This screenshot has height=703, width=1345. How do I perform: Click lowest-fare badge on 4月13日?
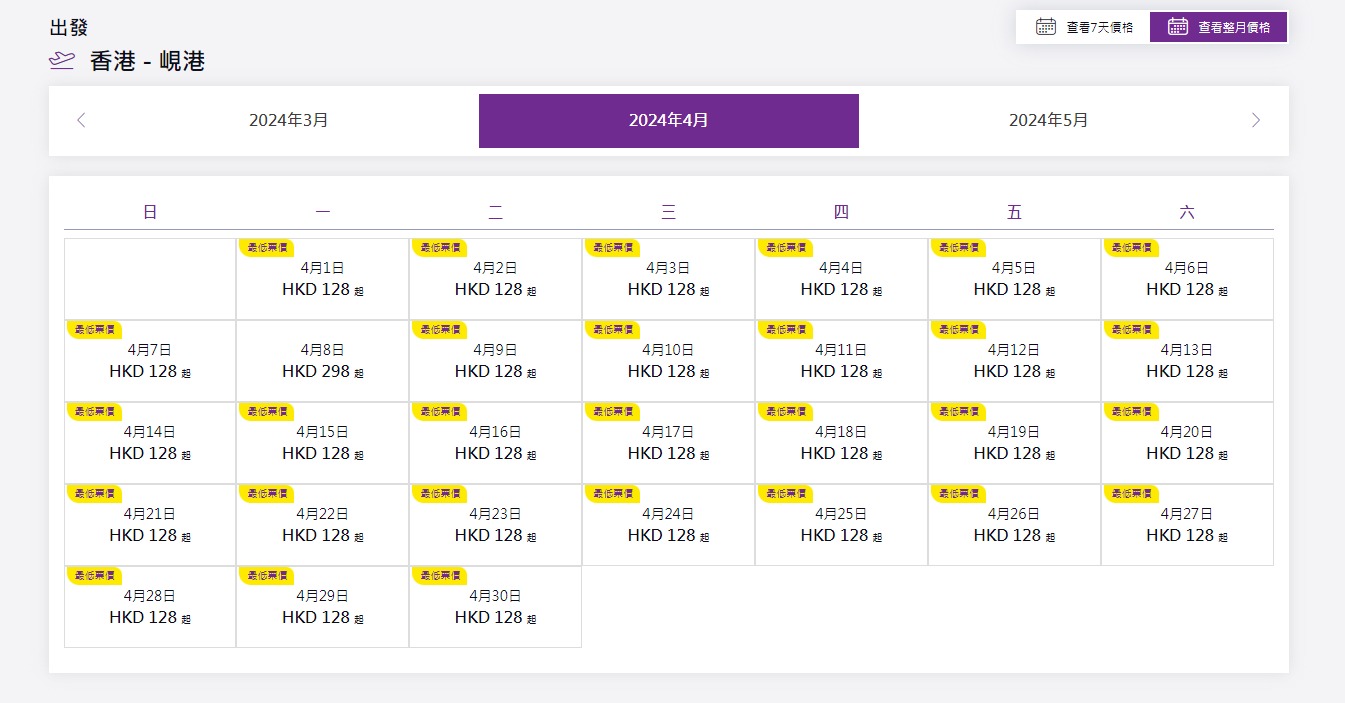1132,330
